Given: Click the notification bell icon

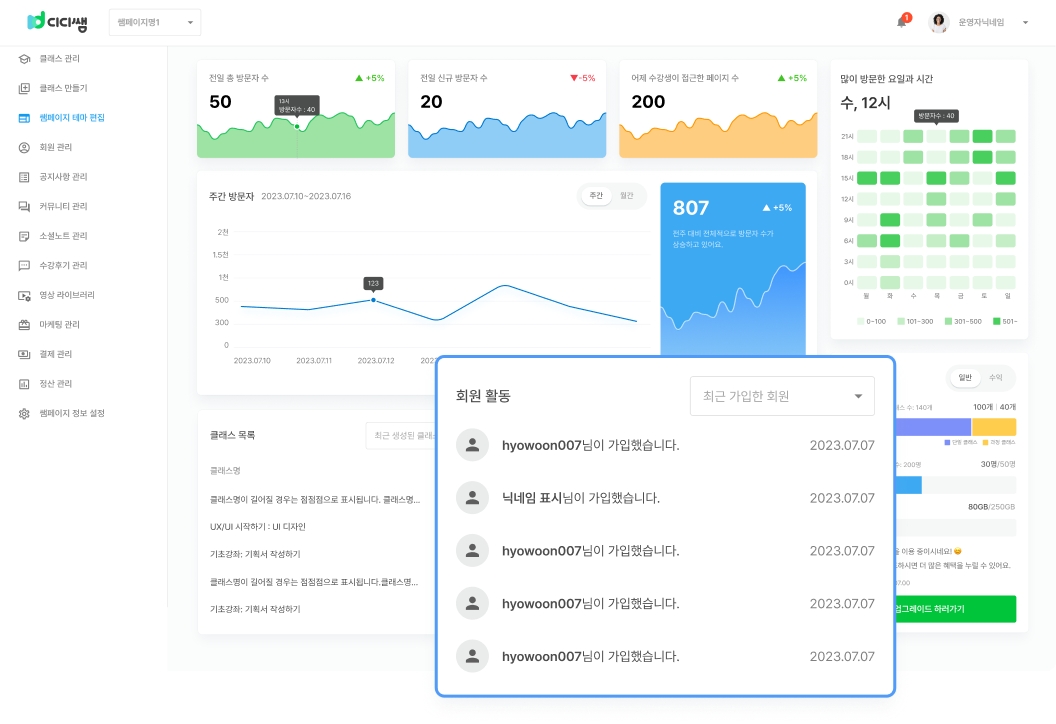Looking at the screenshot, I should point(901,22).
